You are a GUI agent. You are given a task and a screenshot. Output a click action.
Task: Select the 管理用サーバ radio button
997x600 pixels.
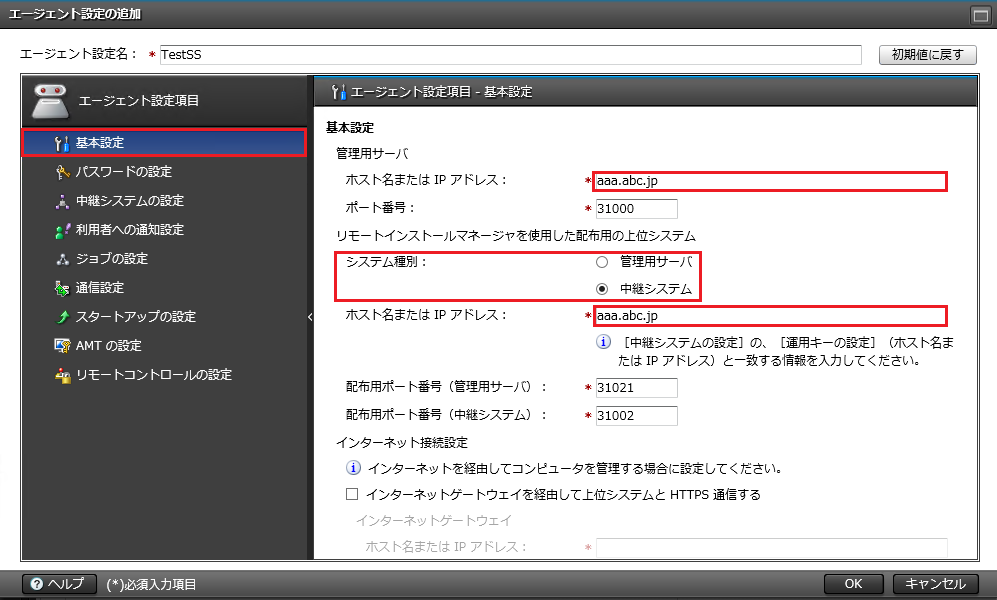pyautogui.click(x=602, y=262)
